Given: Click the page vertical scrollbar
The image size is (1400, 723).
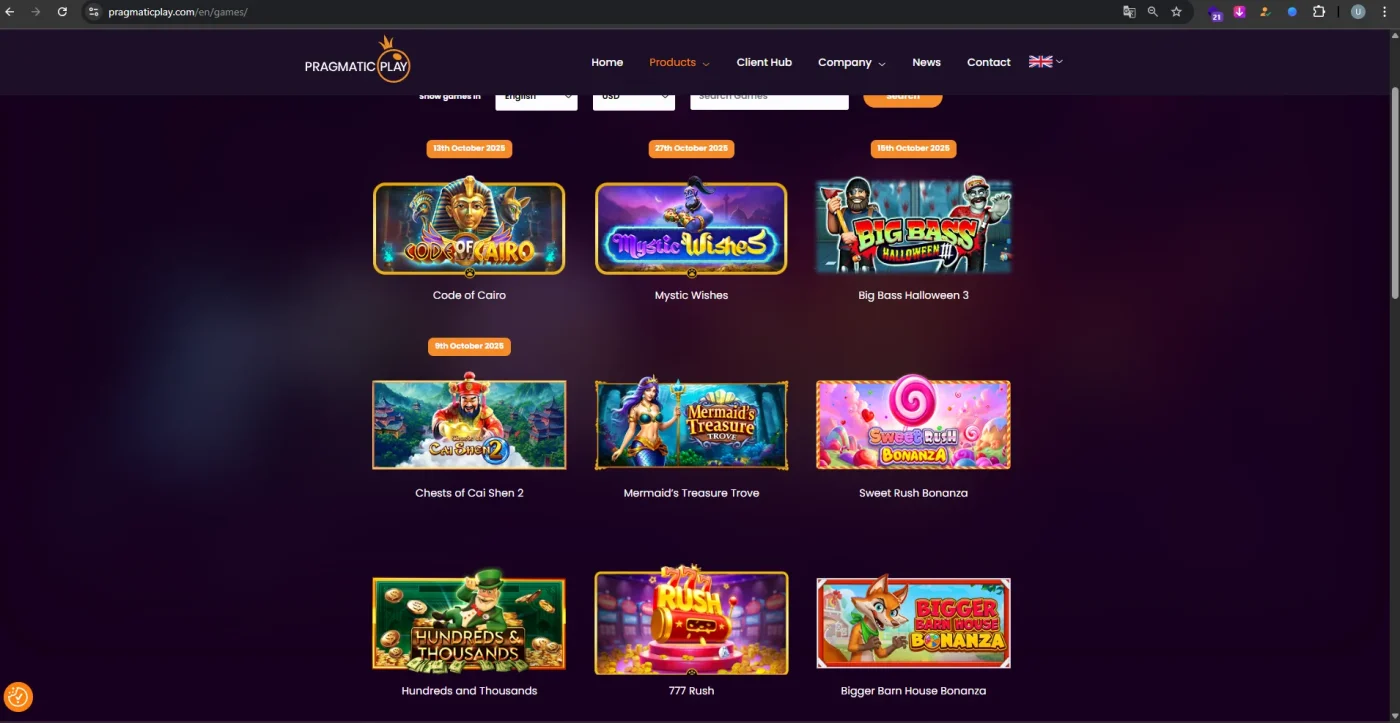Looking at the screenshot, I should pos(1395,190).
